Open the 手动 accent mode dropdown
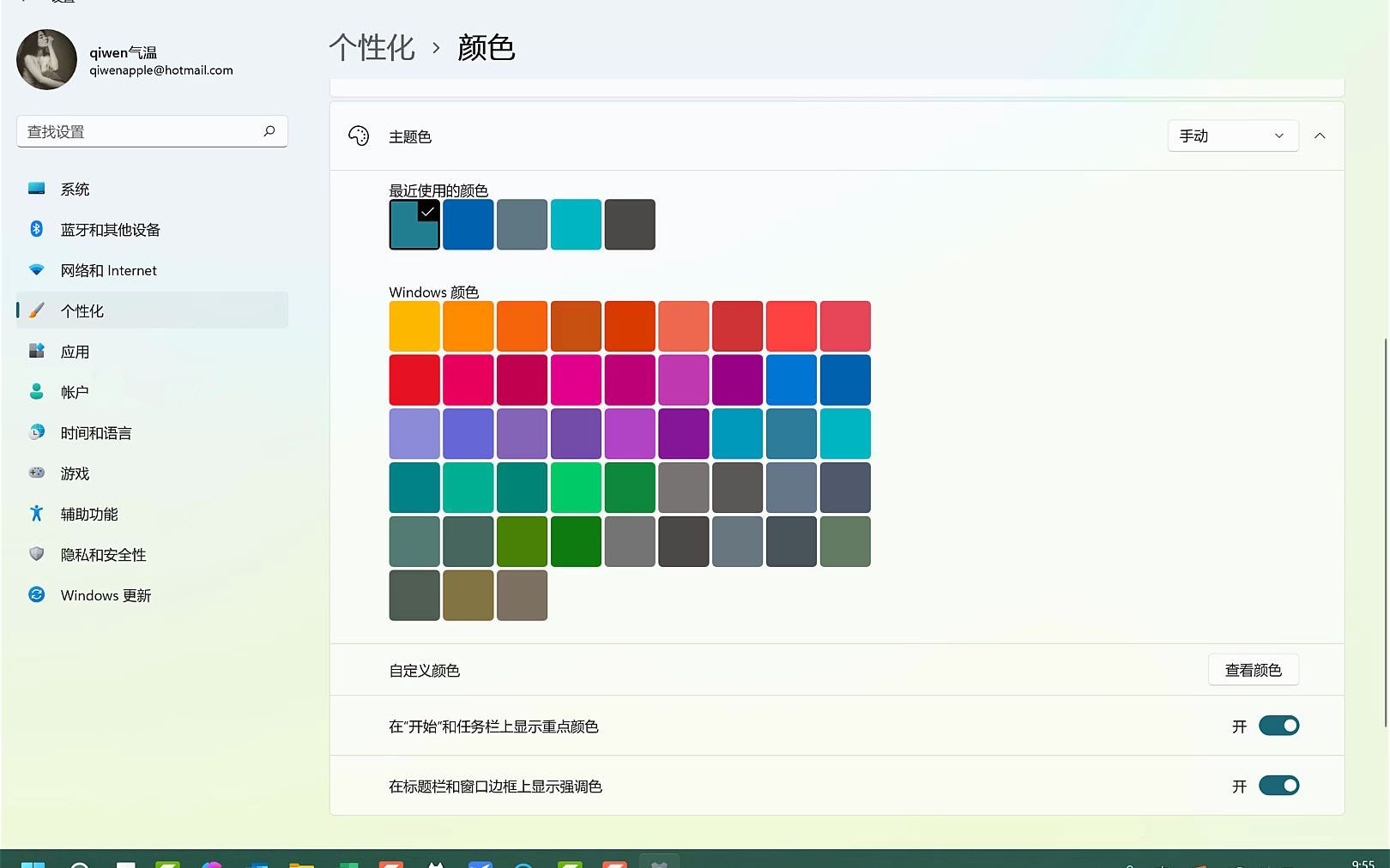This screenshot has height=868, width=1390. pyautogui.click(x=1233, y=136)
